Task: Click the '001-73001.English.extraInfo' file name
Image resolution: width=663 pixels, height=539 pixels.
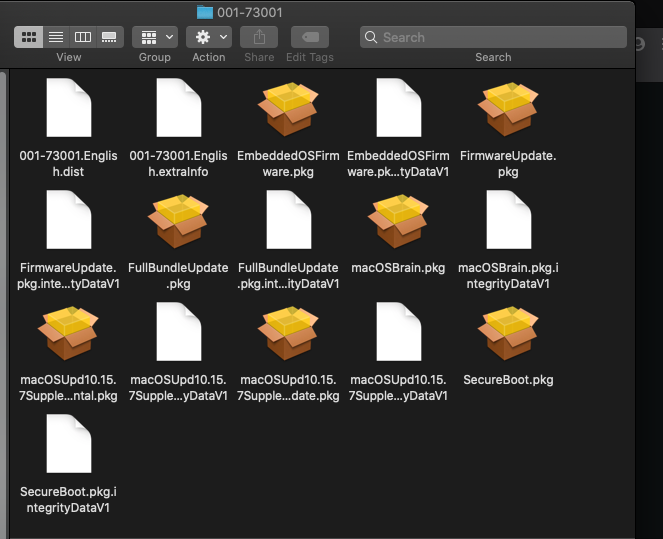Action: [x=178, y=164]
